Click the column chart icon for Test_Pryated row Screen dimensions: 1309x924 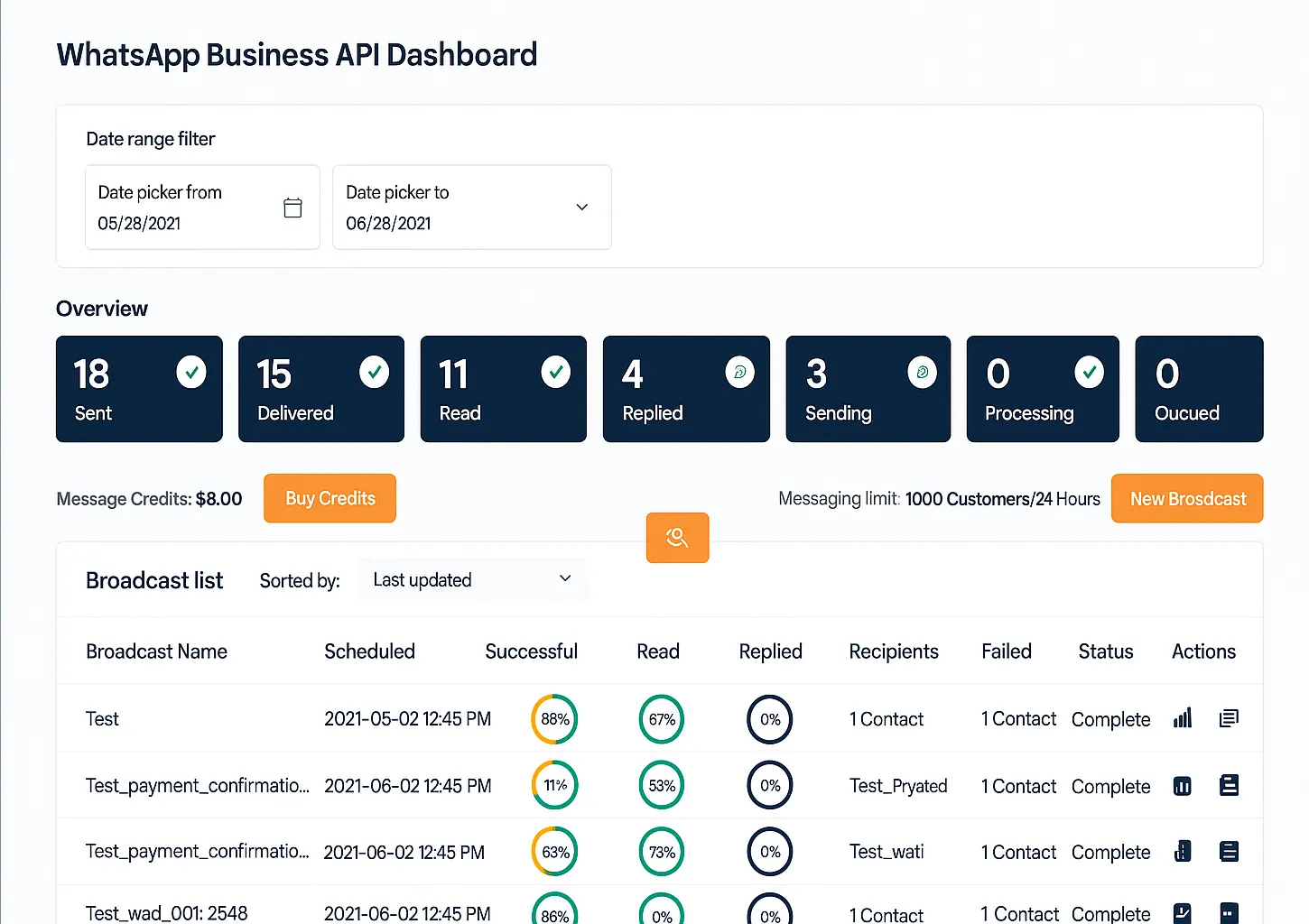coord(1183,785)
